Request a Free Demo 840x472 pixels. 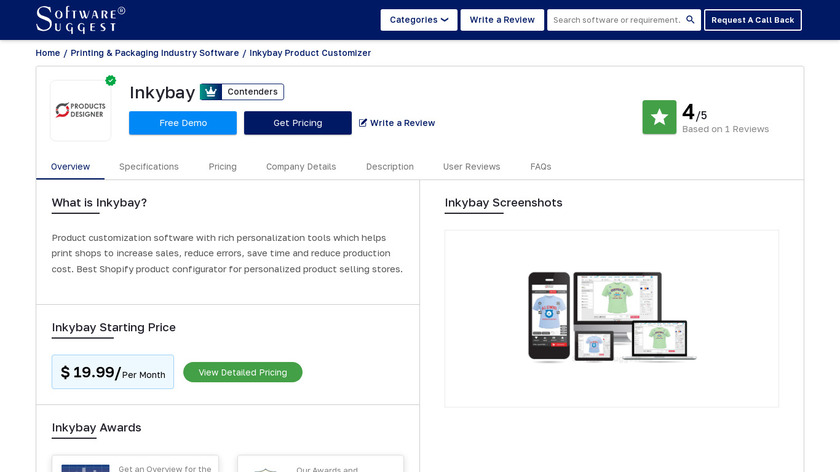click(x=183, y=123)
